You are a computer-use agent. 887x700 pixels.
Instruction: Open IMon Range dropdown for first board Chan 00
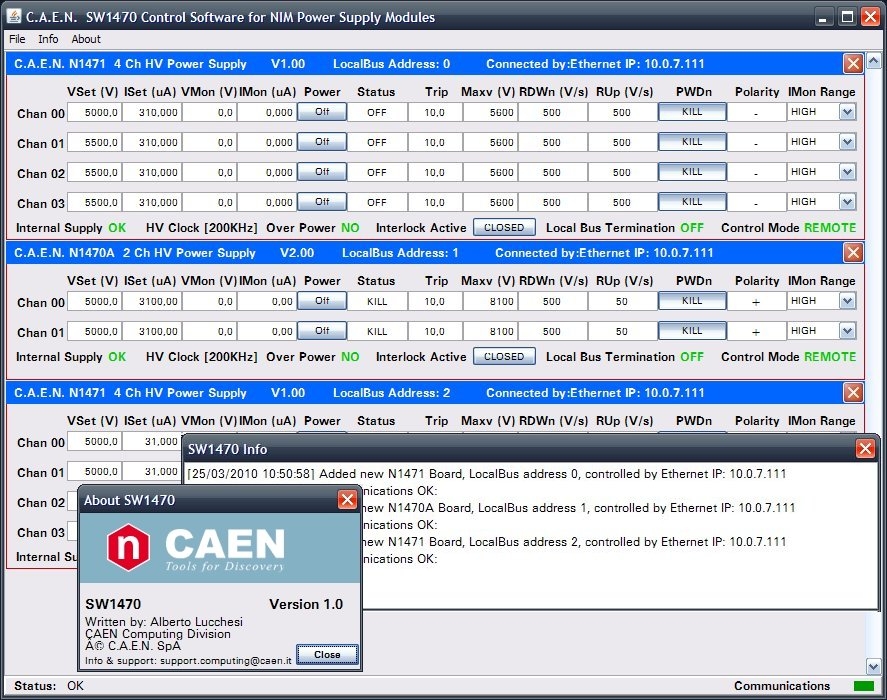coord(847,112)
